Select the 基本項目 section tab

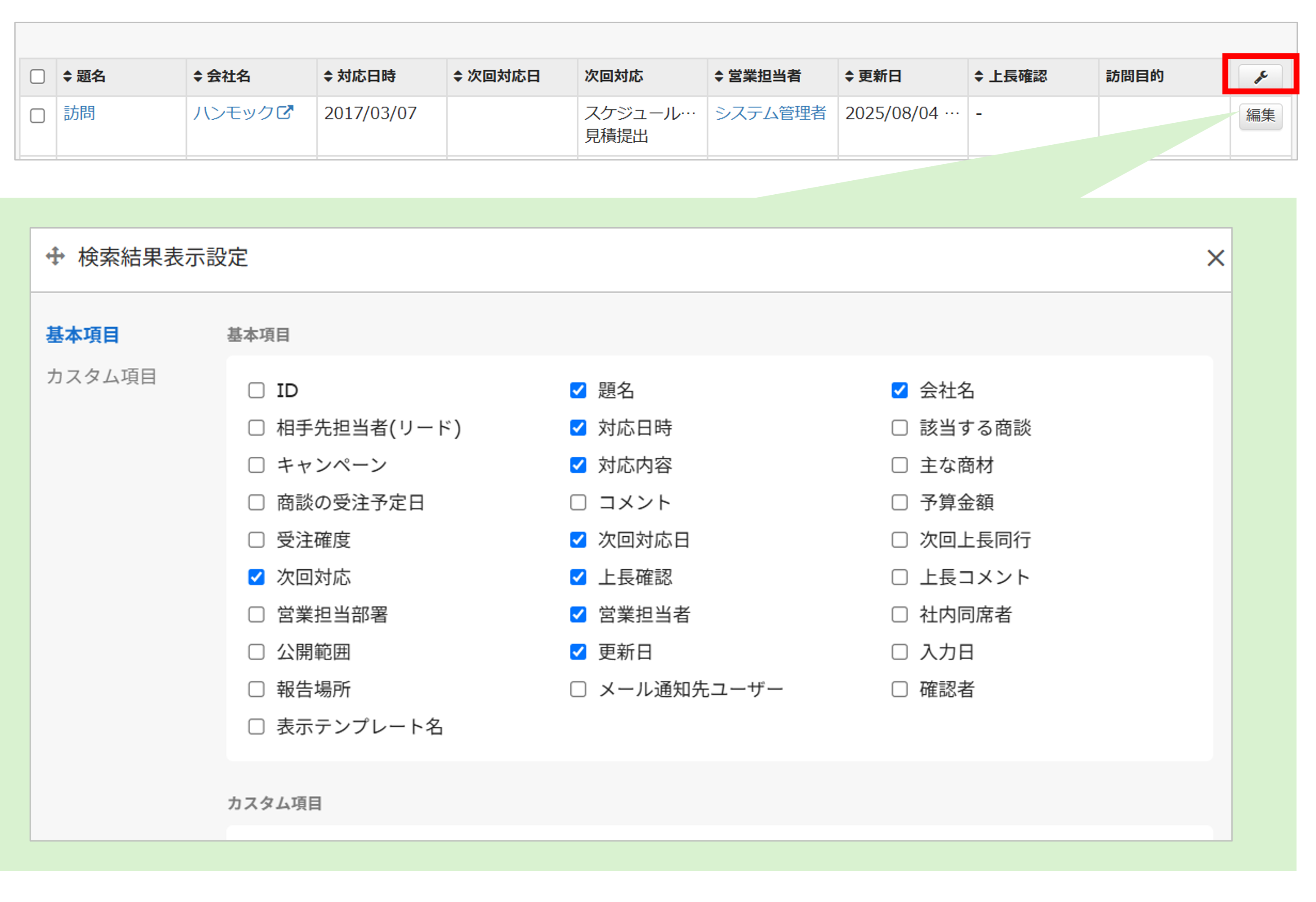click(x=83, y=335)
